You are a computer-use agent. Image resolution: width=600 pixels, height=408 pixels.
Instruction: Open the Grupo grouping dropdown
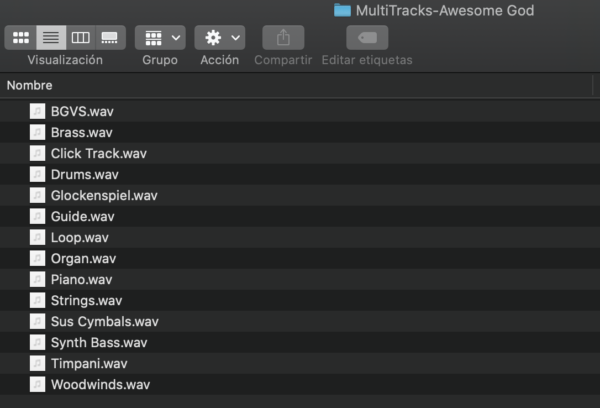point(160,38)
